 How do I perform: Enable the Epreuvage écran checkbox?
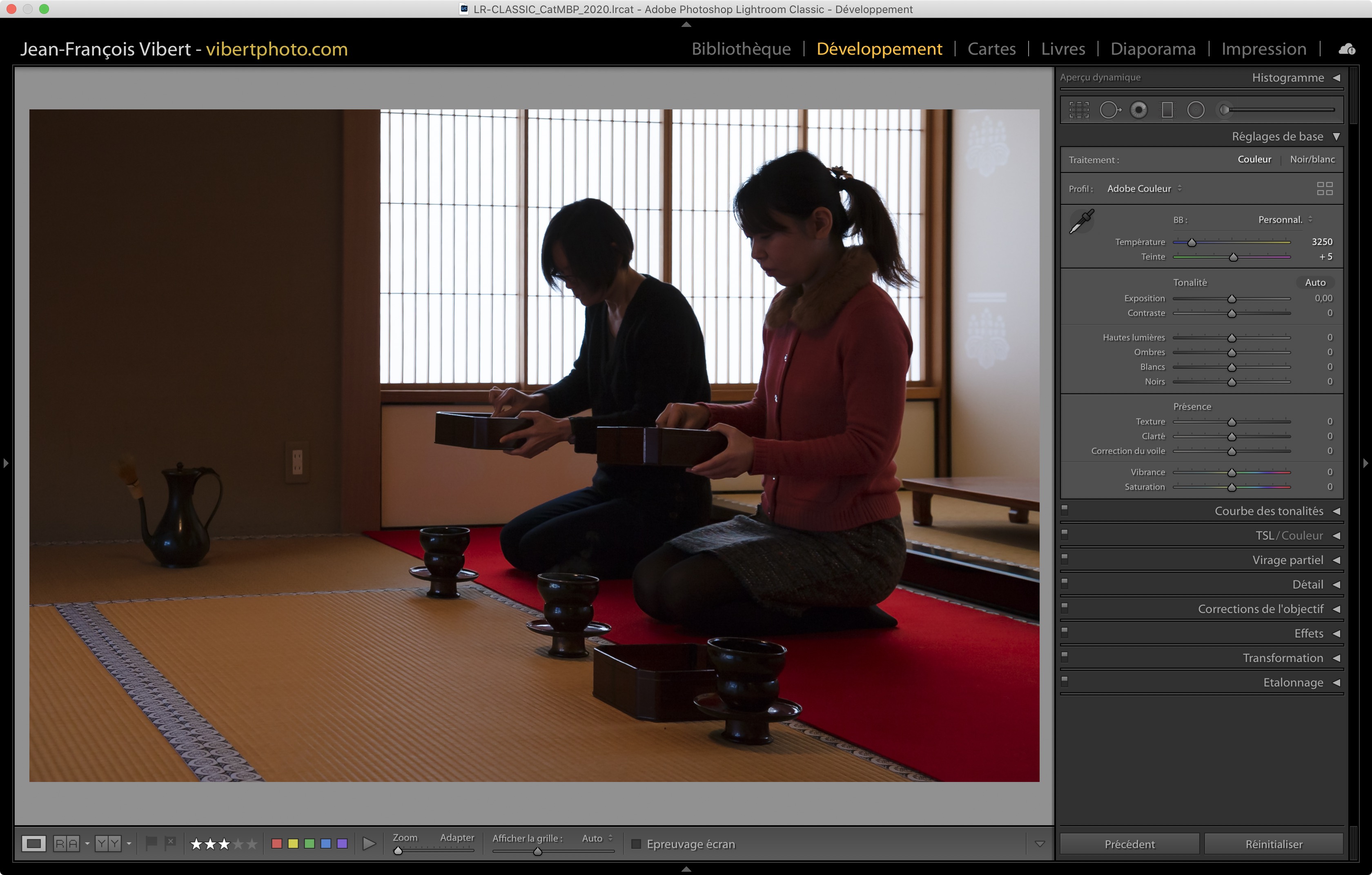(x=637, y=844)
